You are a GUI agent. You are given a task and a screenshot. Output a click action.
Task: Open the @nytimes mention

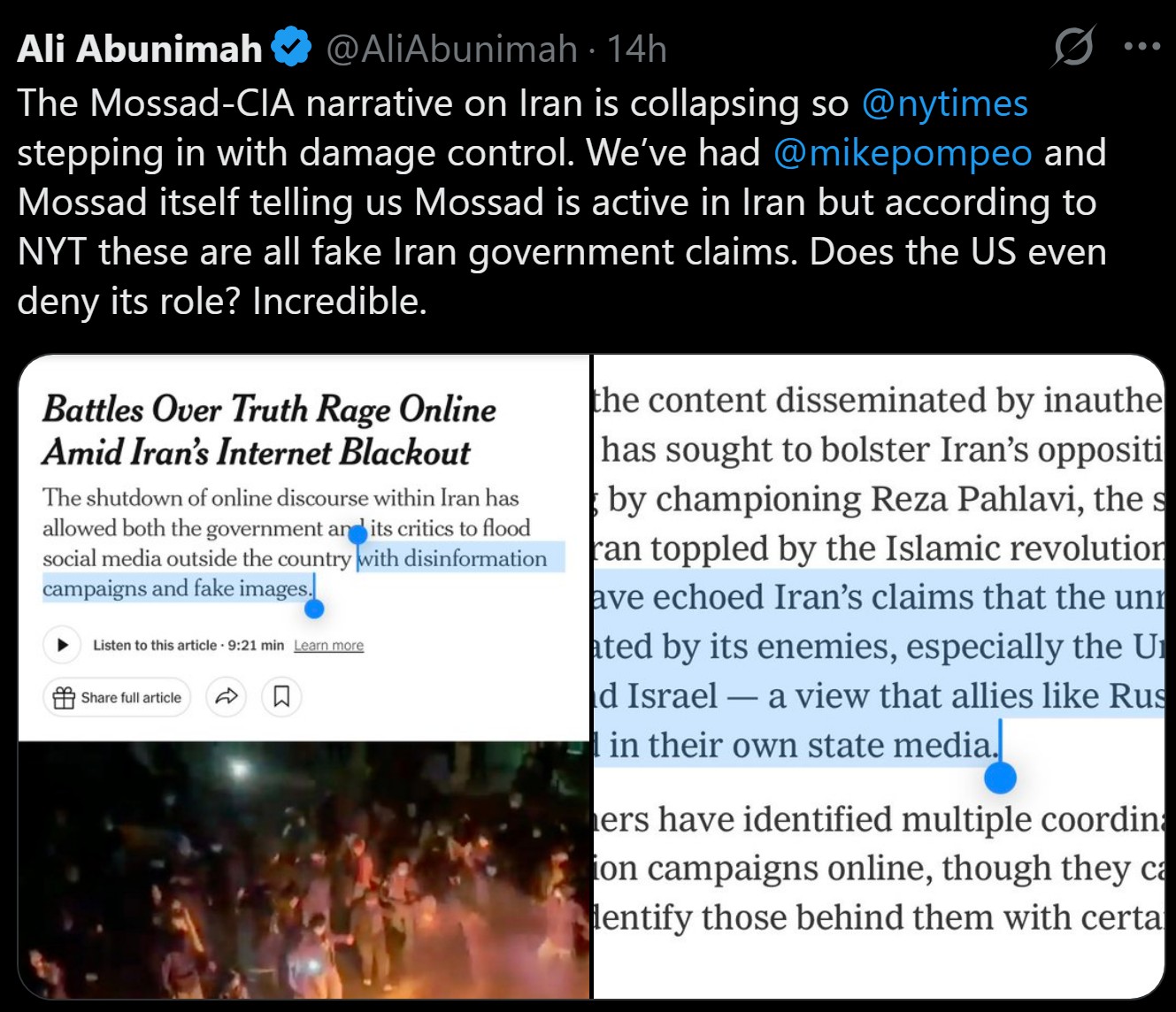(x=944, y=103)
